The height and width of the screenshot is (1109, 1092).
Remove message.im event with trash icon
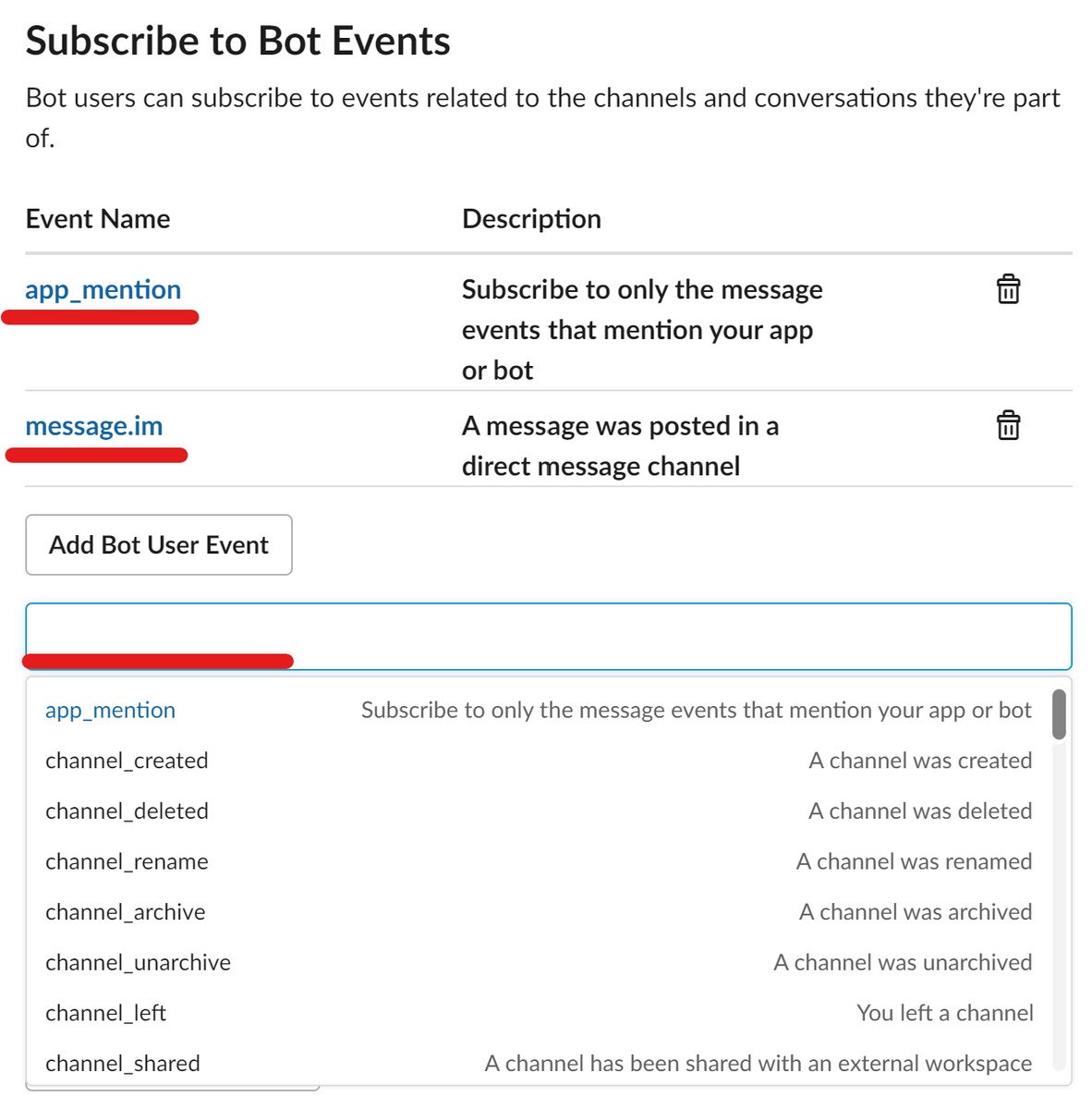(1008, 425)
